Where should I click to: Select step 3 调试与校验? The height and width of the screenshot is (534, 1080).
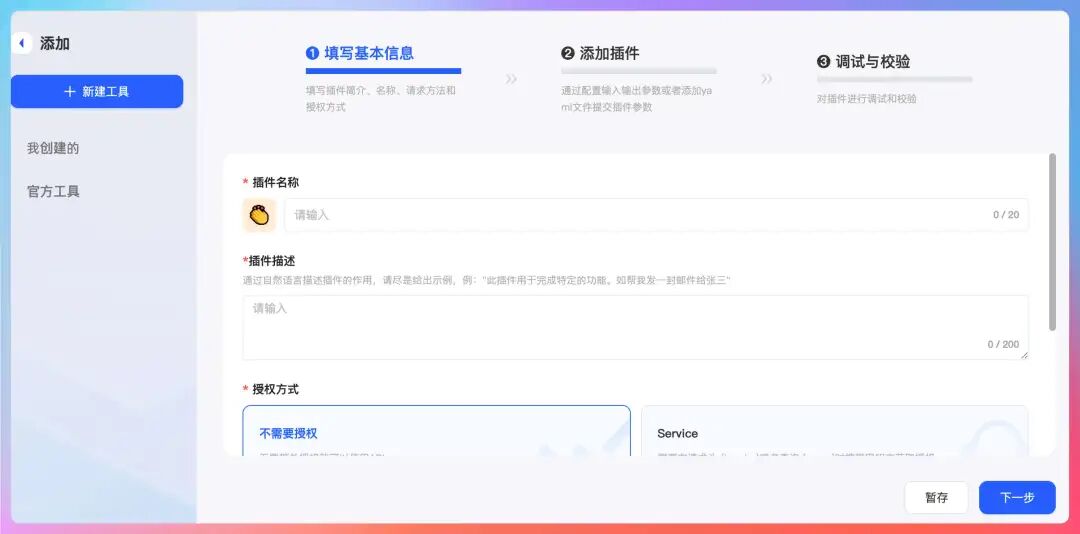point(864,61)
